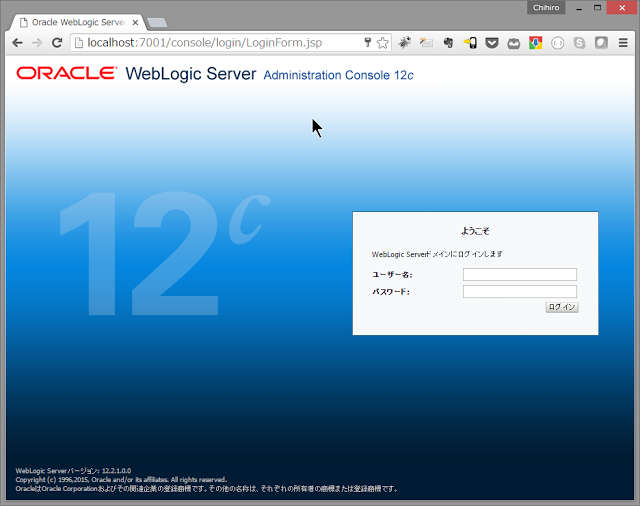Open the Chrome hamburger menu

[x=623, y=42]
